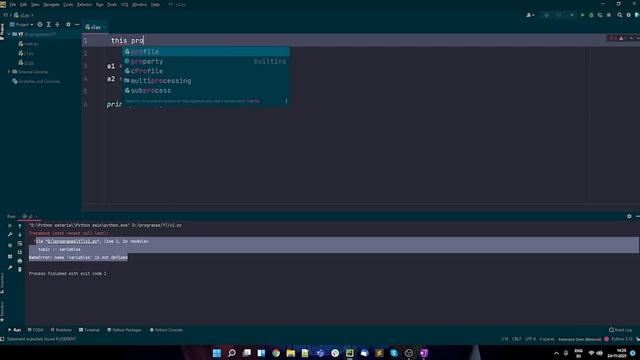This screenshot has width=640, height=360.
Task: Open the VCS menu
Action: [x=124, y=4]
